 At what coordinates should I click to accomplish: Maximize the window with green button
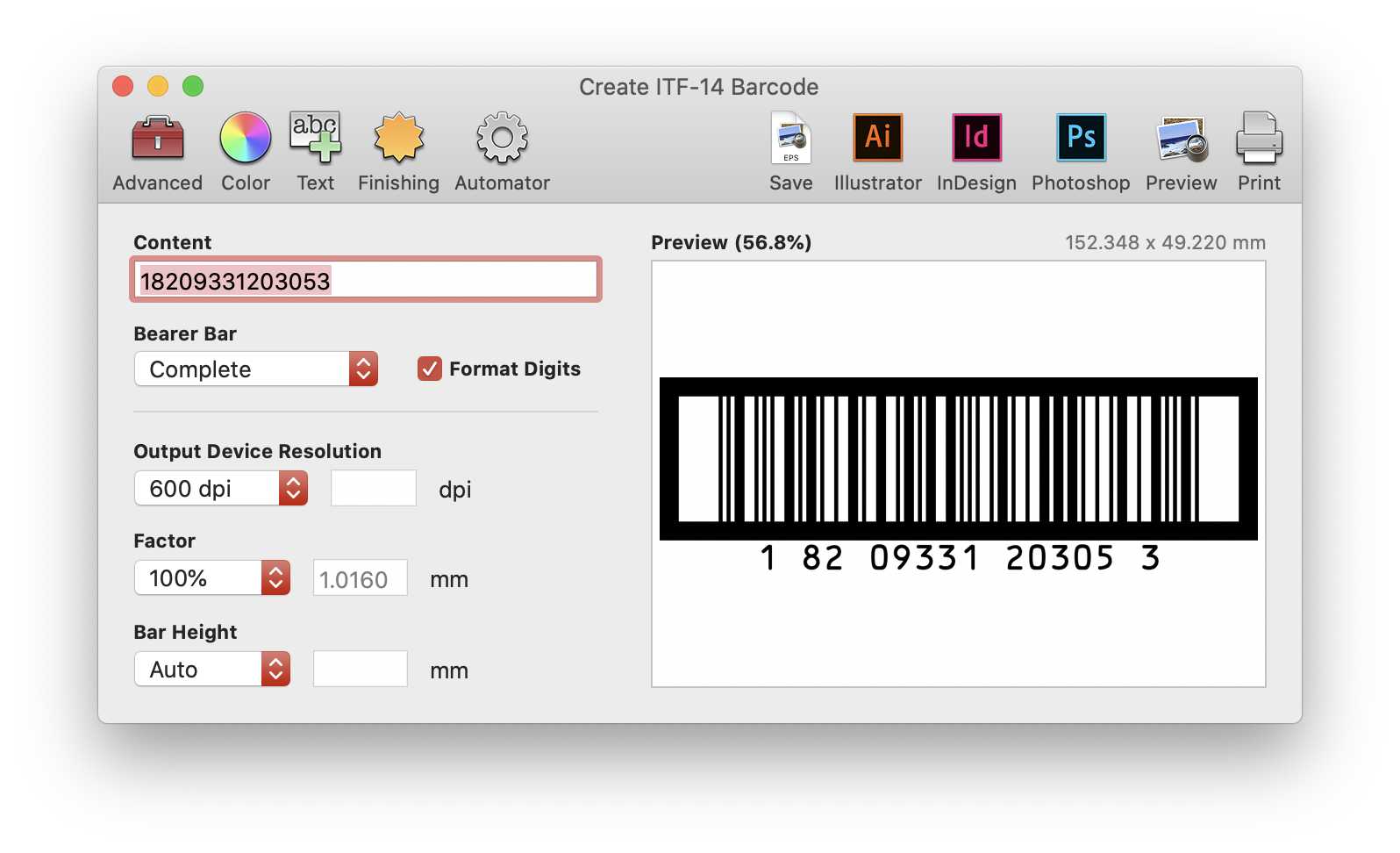(x=193, y=86)
